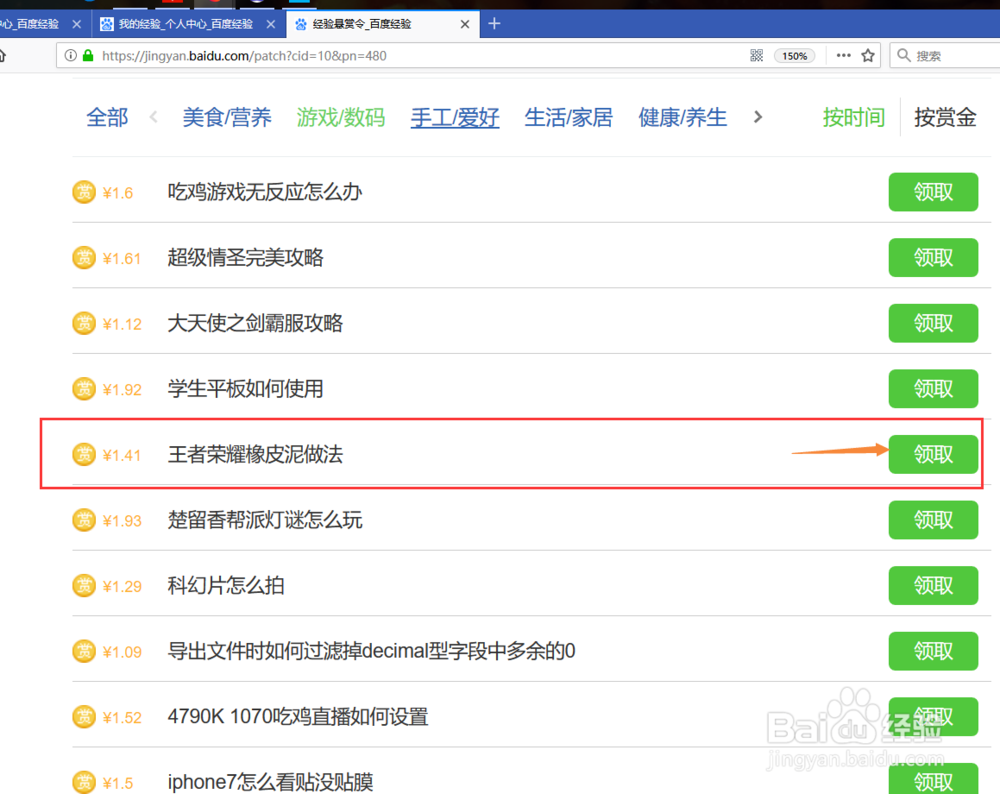This screenshot has width=1000, height=794.
Task: Show previous categories with left chevron
Action: pyautogui.click(x=153, y=117)
